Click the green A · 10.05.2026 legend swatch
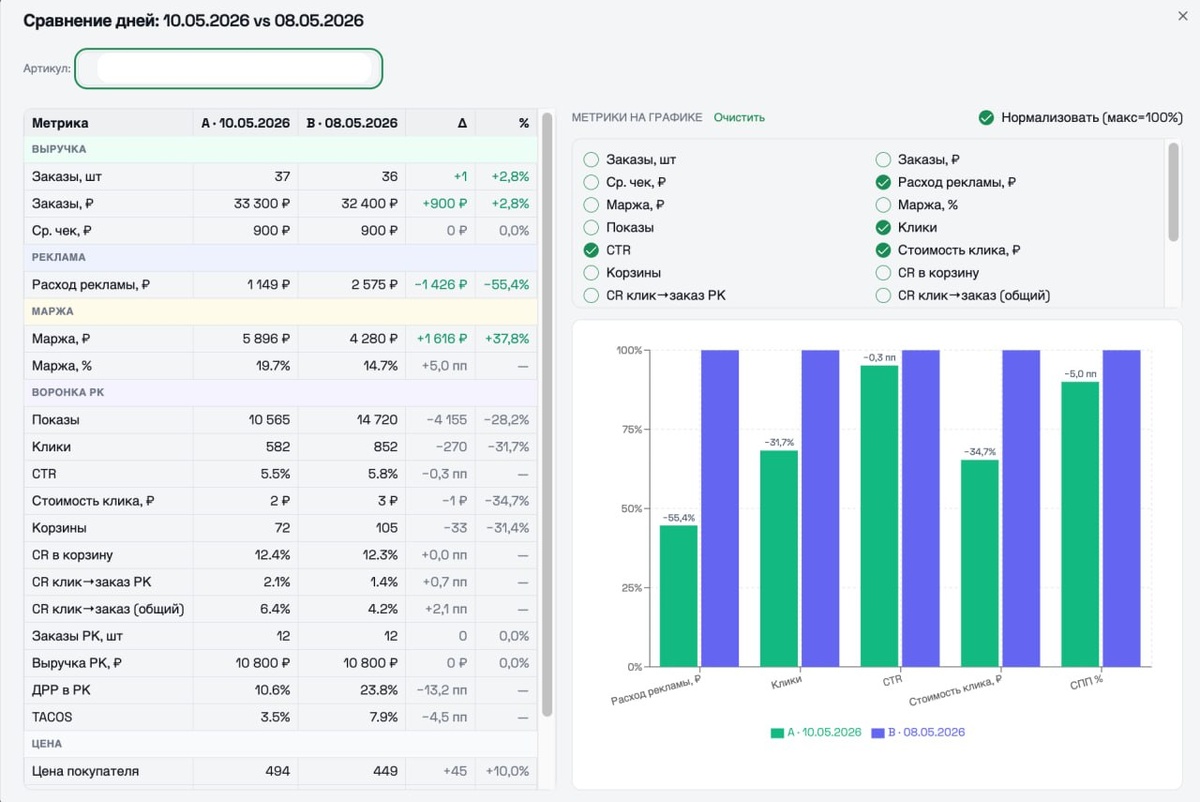 tap(777, 733)
